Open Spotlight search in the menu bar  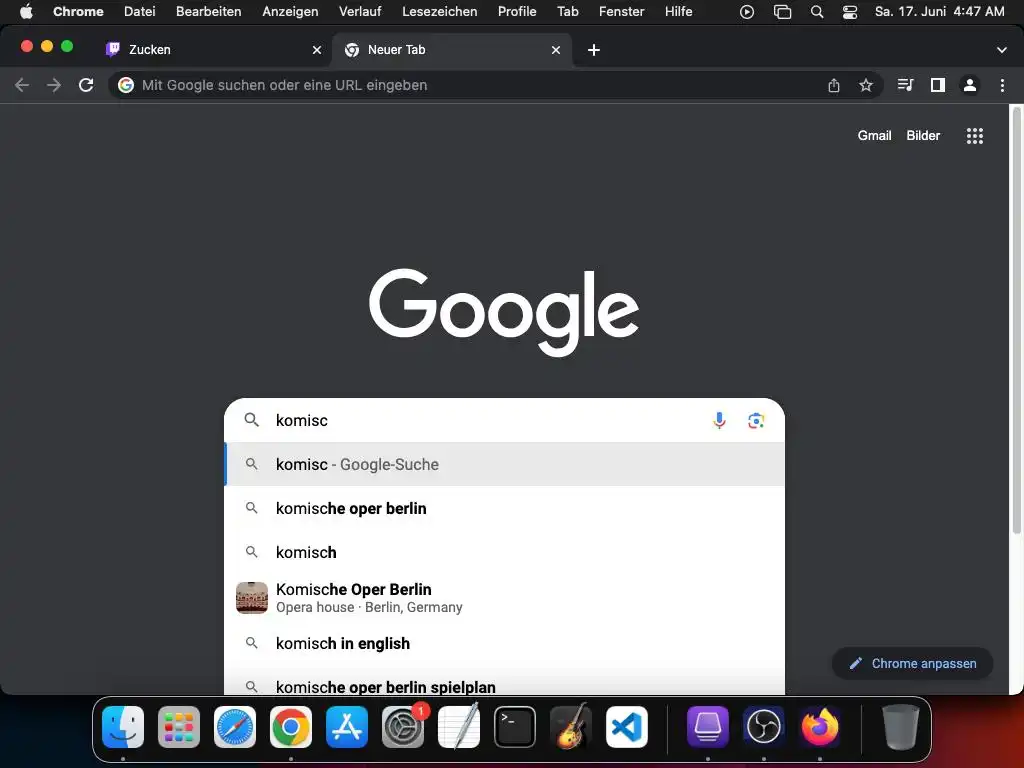click(x=816, y=12)
